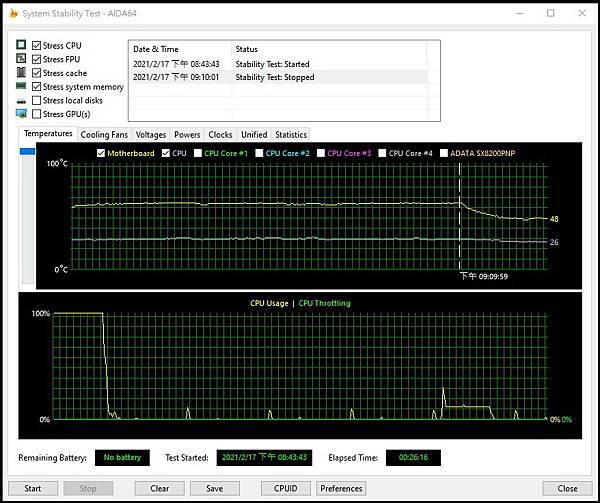Viewport: 600px width, 503px height.
Task: Toggle ADATA SX8200PNP temperature checkbox
Action: click(x=445, y=153)
